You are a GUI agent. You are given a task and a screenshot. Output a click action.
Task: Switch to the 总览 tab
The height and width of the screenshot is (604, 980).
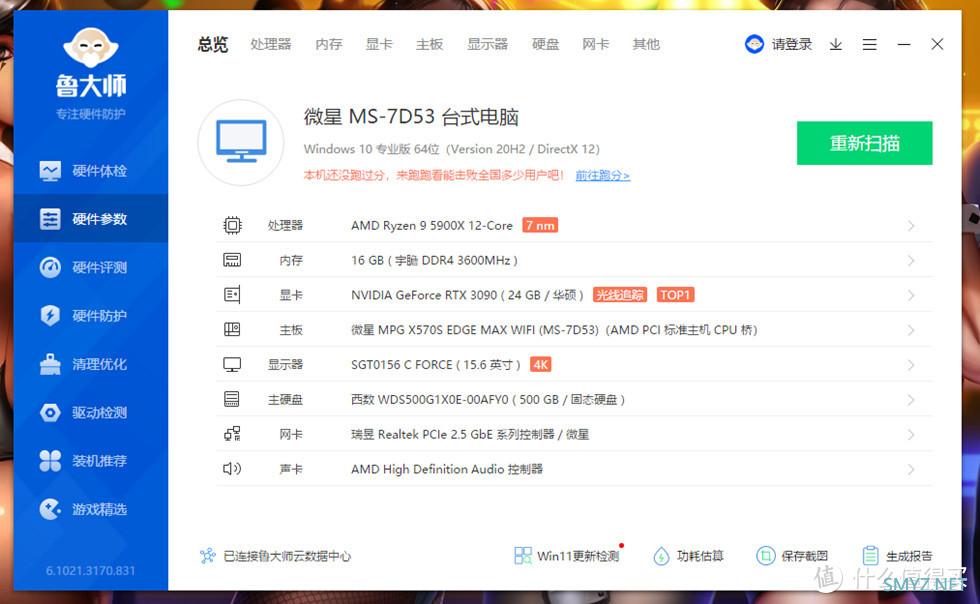(213, 44)
